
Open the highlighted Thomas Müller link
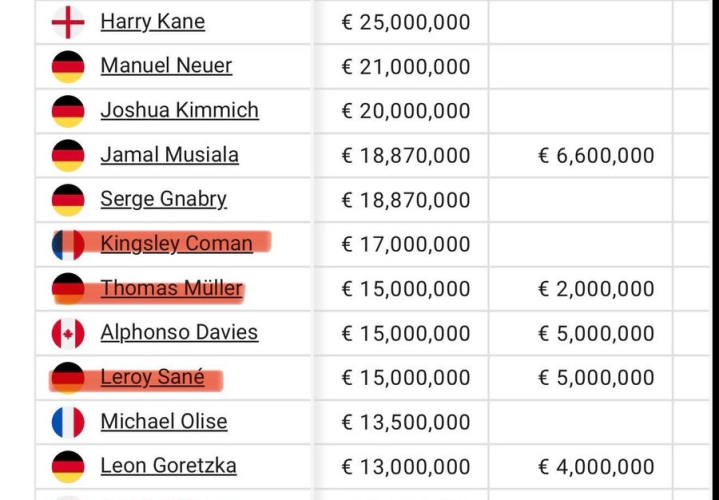pyautogui.click(x=171, y=288)
